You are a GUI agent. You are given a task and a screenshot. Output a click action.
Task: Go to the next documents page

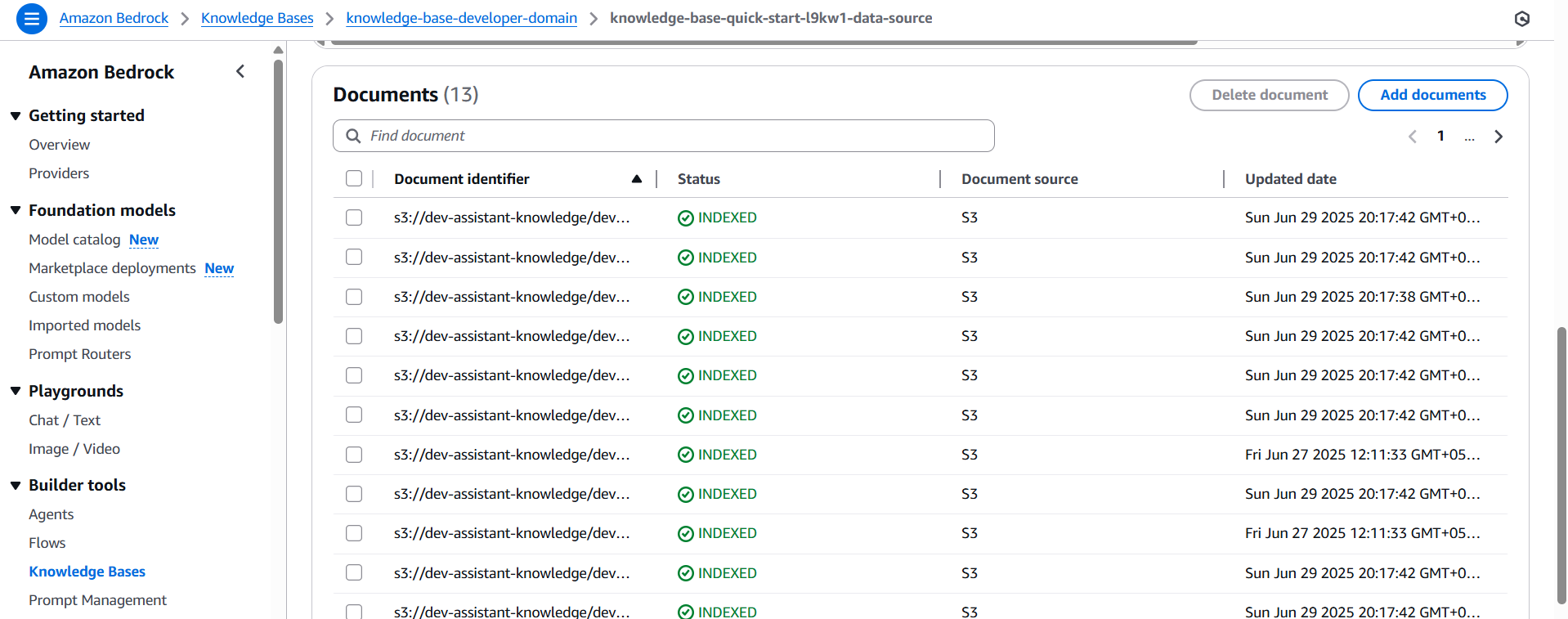point(1499,137)
